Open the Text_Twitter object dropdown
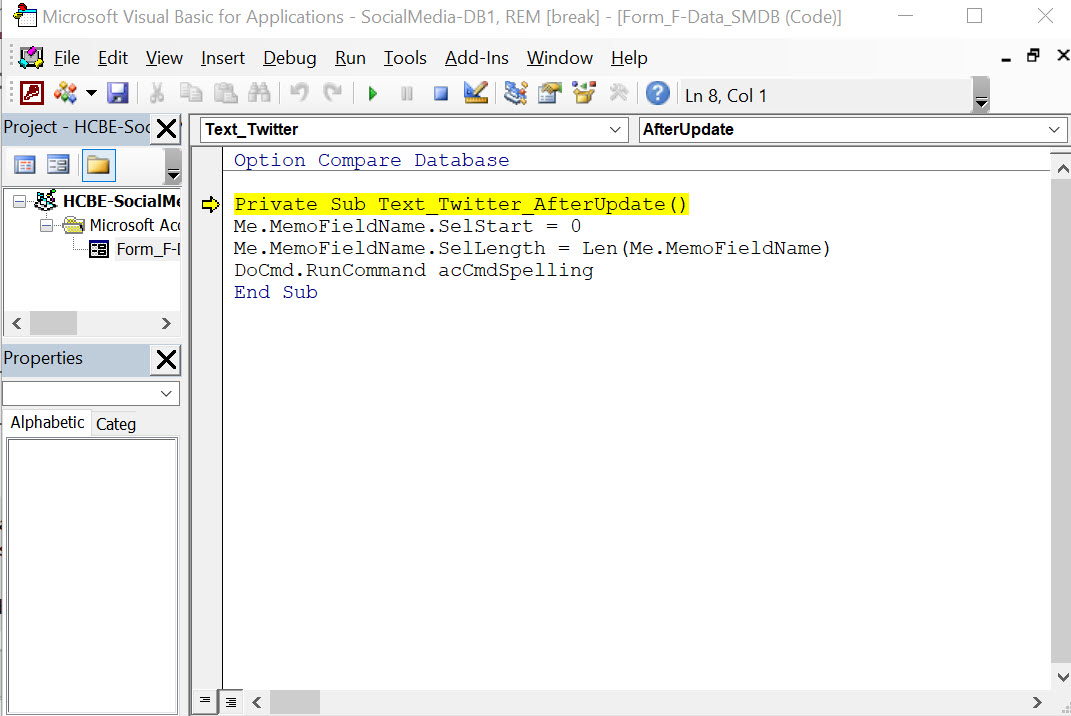 (x=615, y=129)
